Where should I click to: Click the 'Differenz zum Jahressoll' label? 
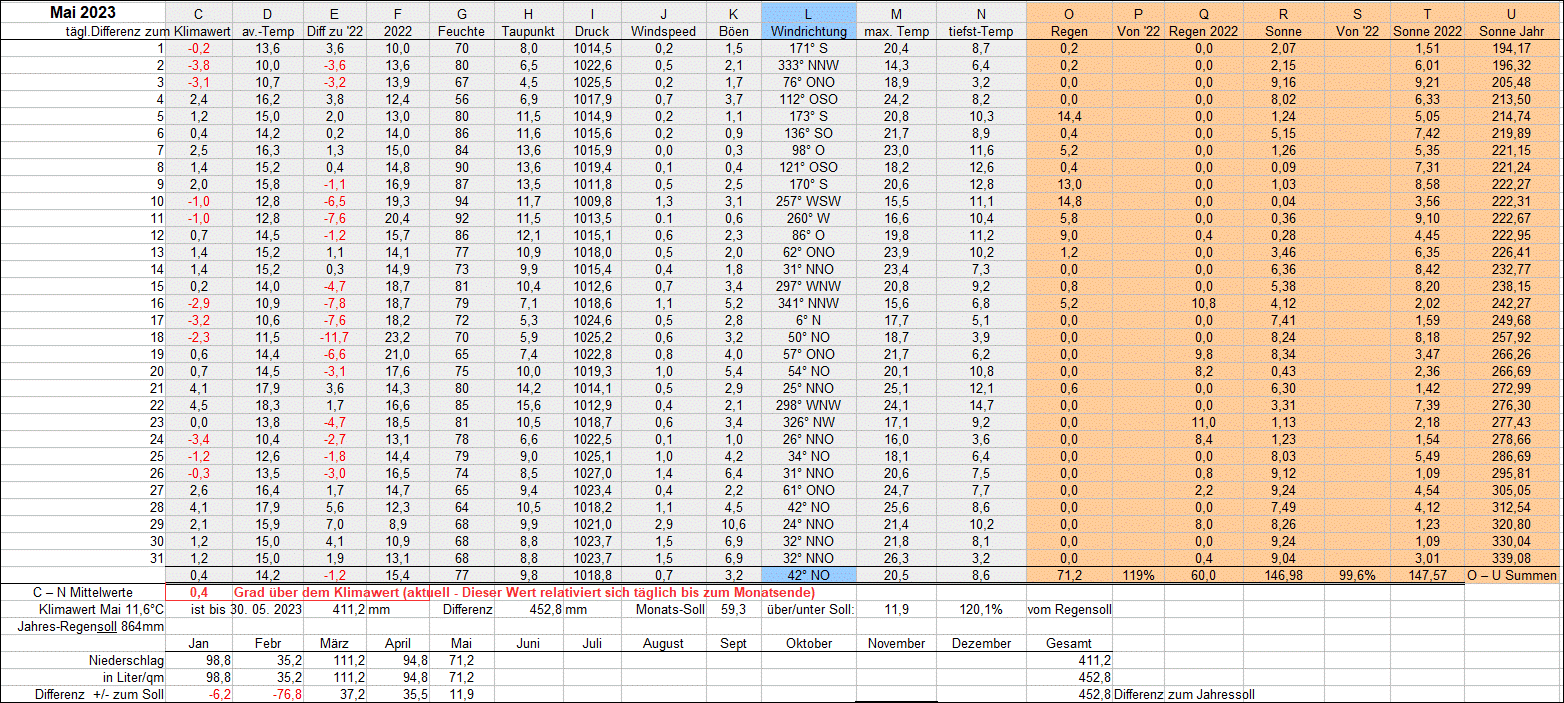pyautogui.click(x=1184, y=694)
